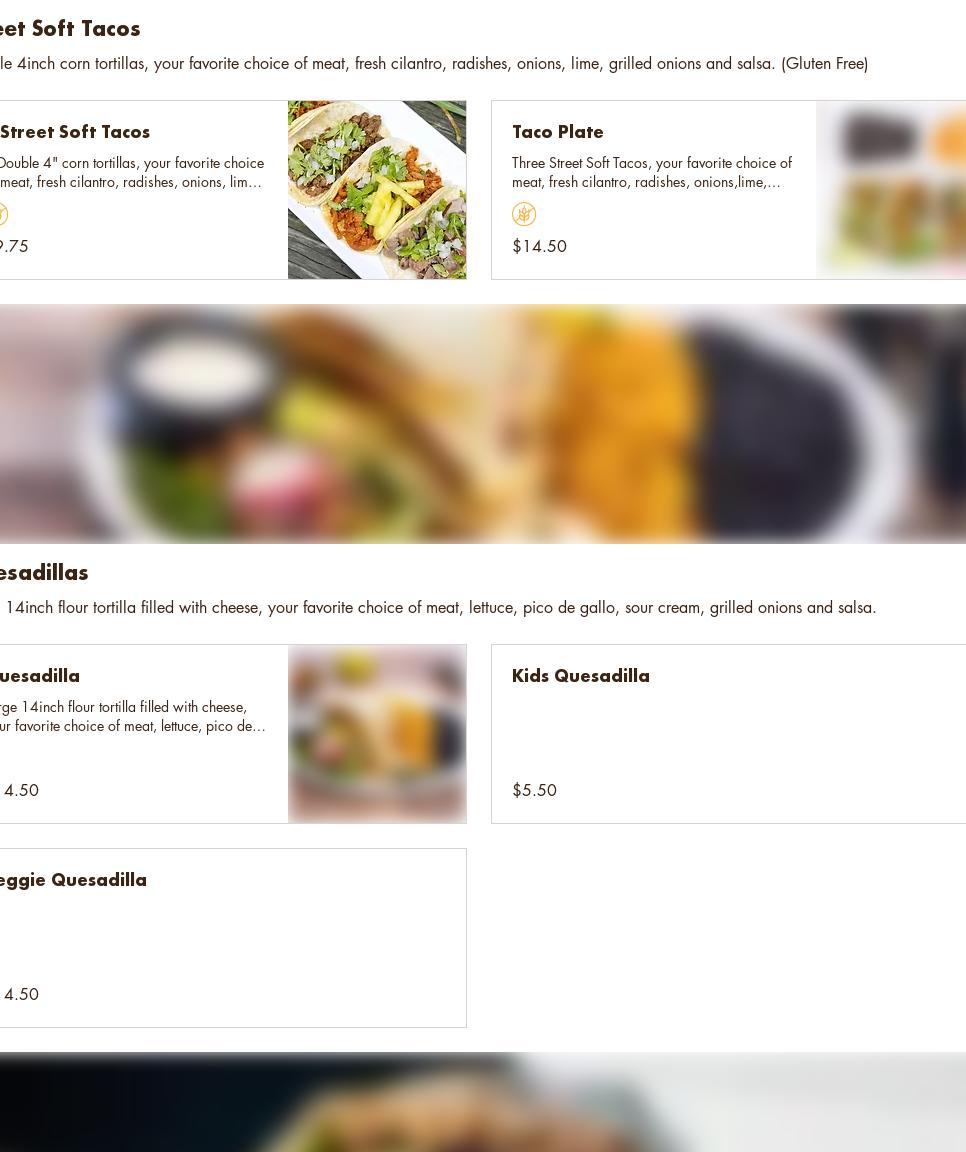Expand the truncated Street Soft Tacos description

coord(132,173)
